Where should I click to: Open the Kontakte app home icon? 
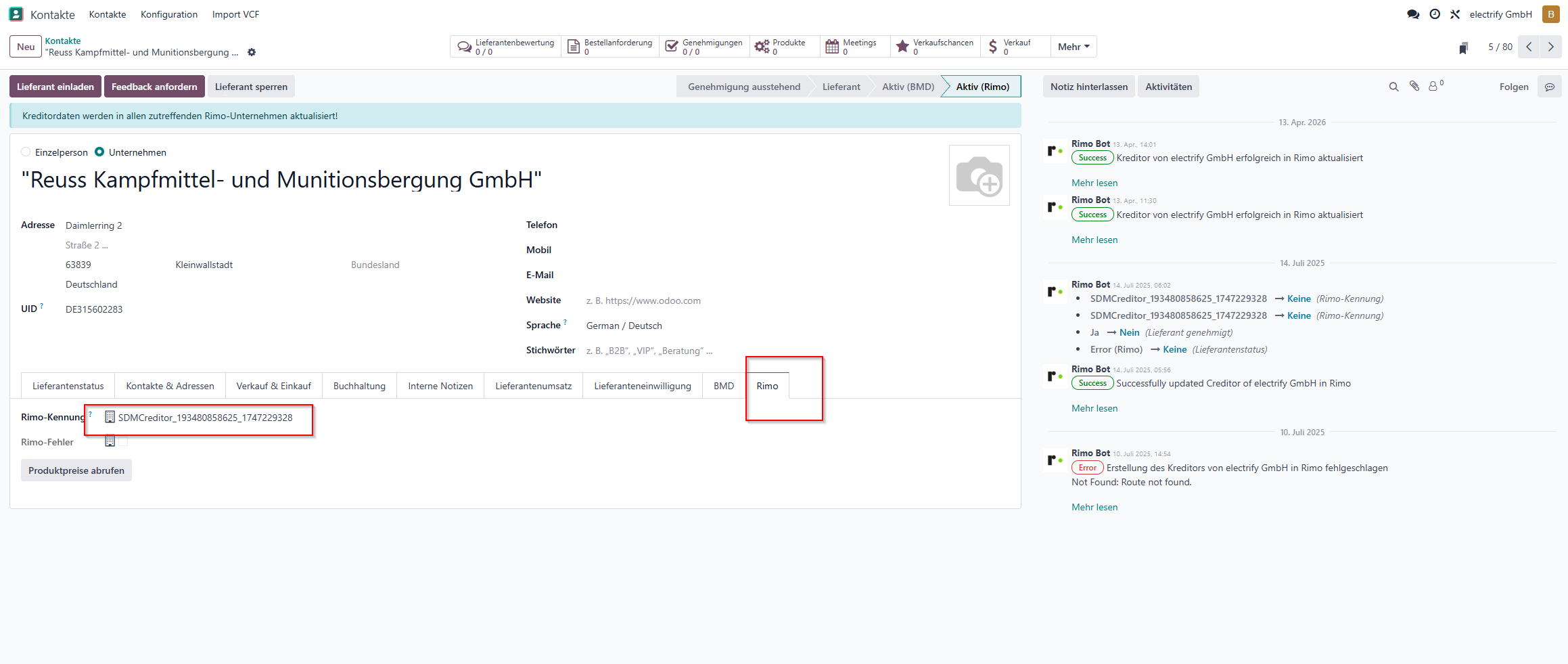(x=16, y=14)
